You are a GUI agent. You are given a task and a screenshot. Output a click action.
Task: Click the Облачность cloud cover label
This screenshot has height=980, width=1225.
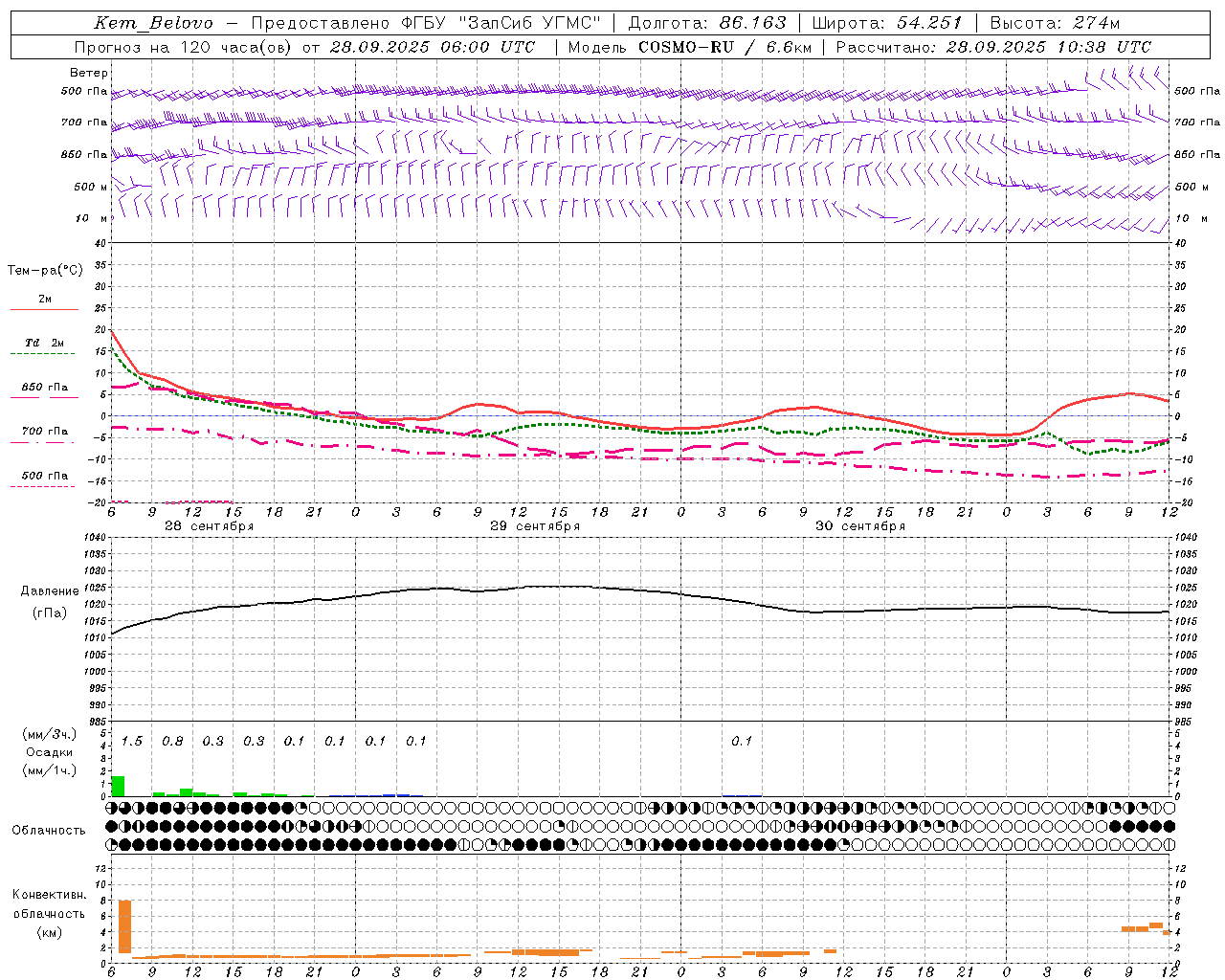pyautogui.click(x=48, y=830)
